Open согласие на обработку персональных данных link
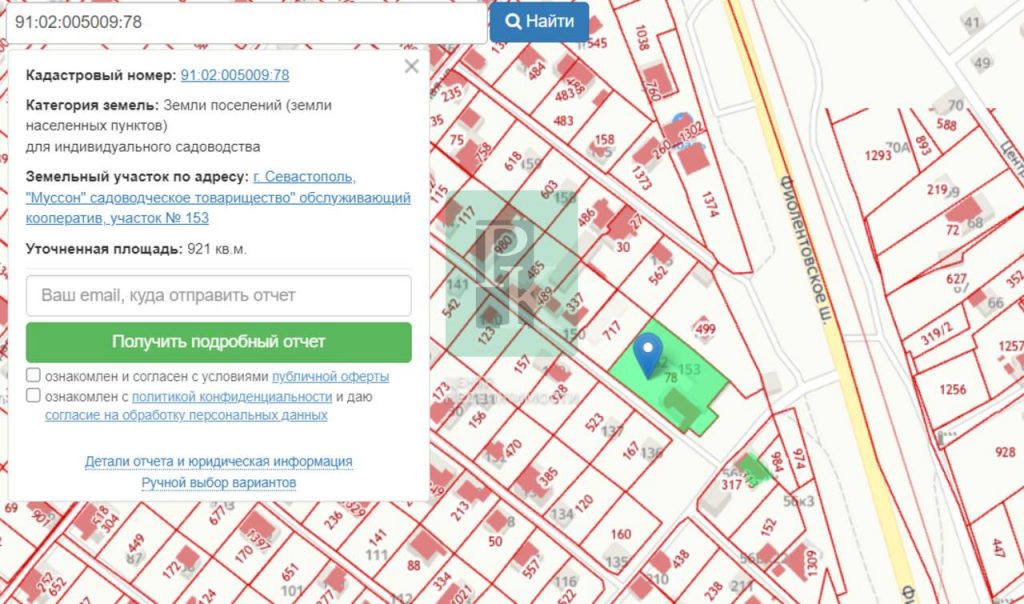 186,415
